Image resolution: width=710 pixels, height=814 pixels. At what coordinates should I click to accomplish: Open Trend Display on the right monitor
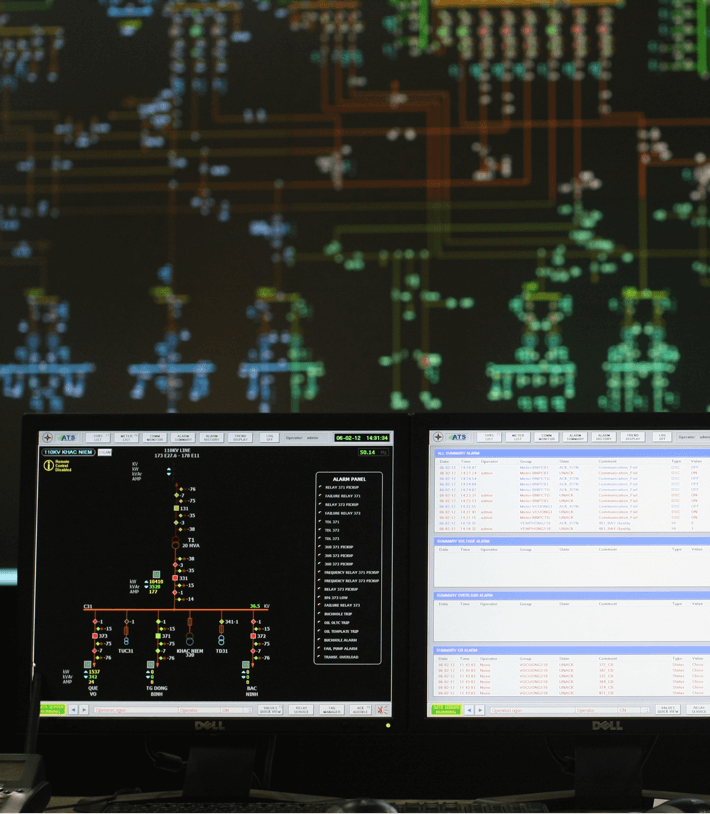632,437
